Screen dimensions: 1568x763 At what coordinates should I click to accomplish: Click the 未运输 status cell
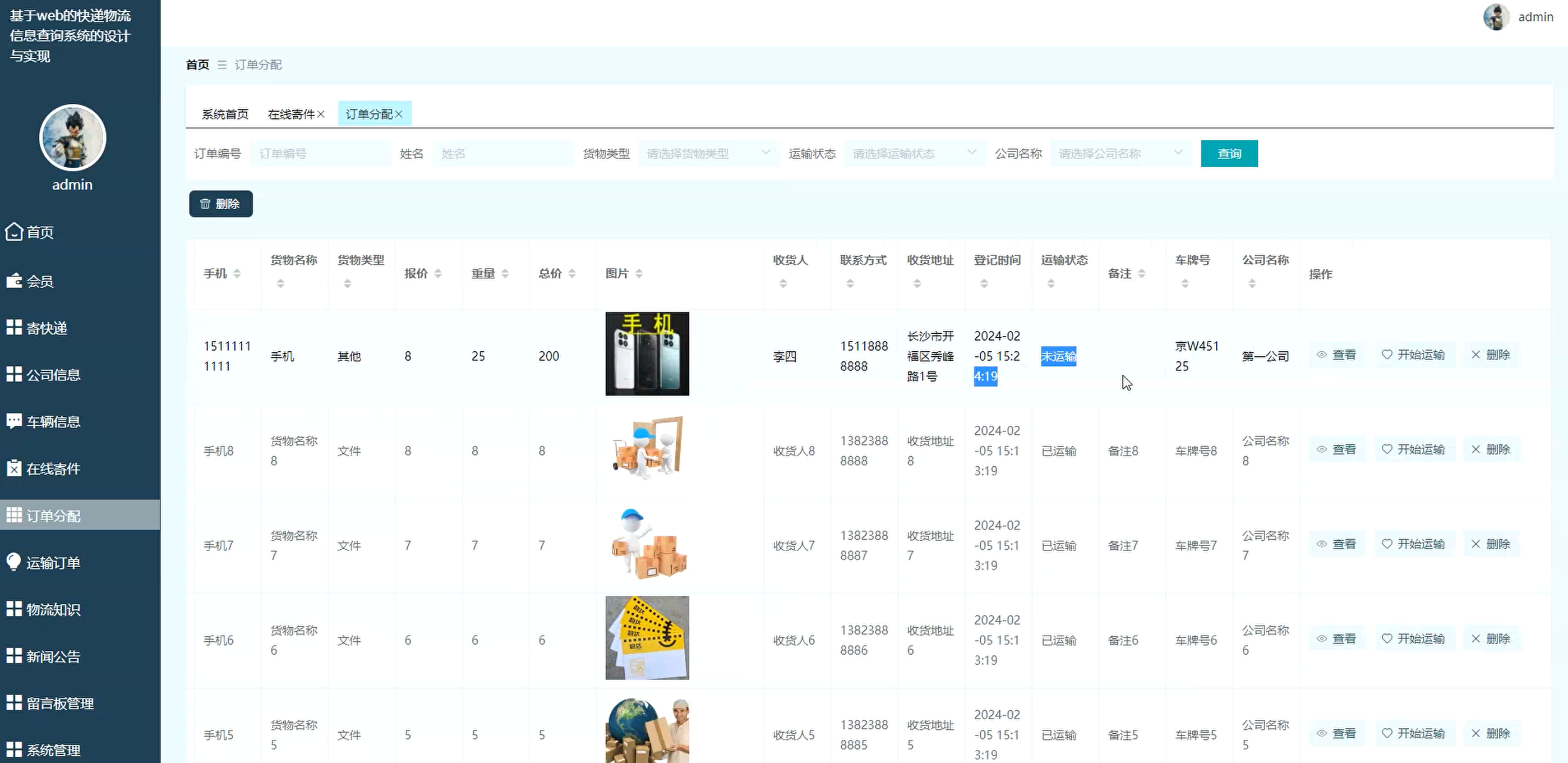(1059, 356)
